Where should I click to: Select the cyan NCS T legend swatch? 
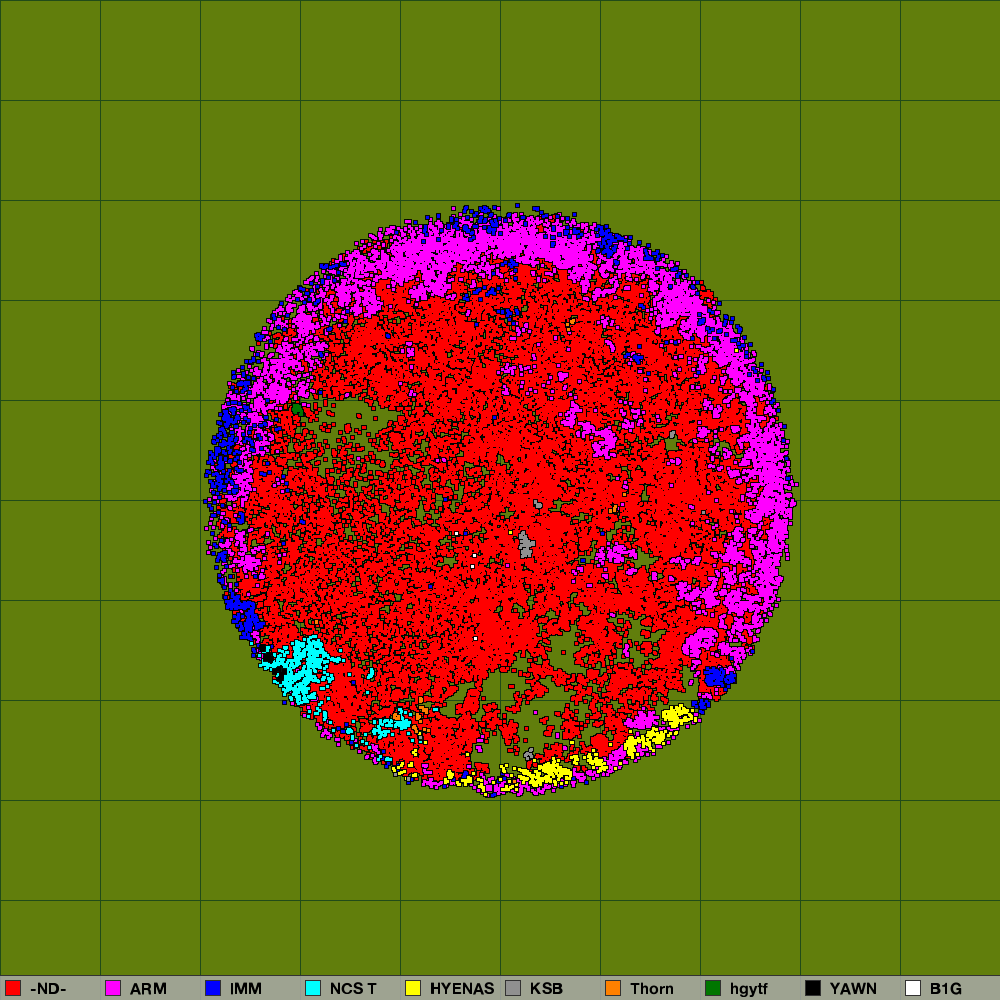(x=313, y=988)
